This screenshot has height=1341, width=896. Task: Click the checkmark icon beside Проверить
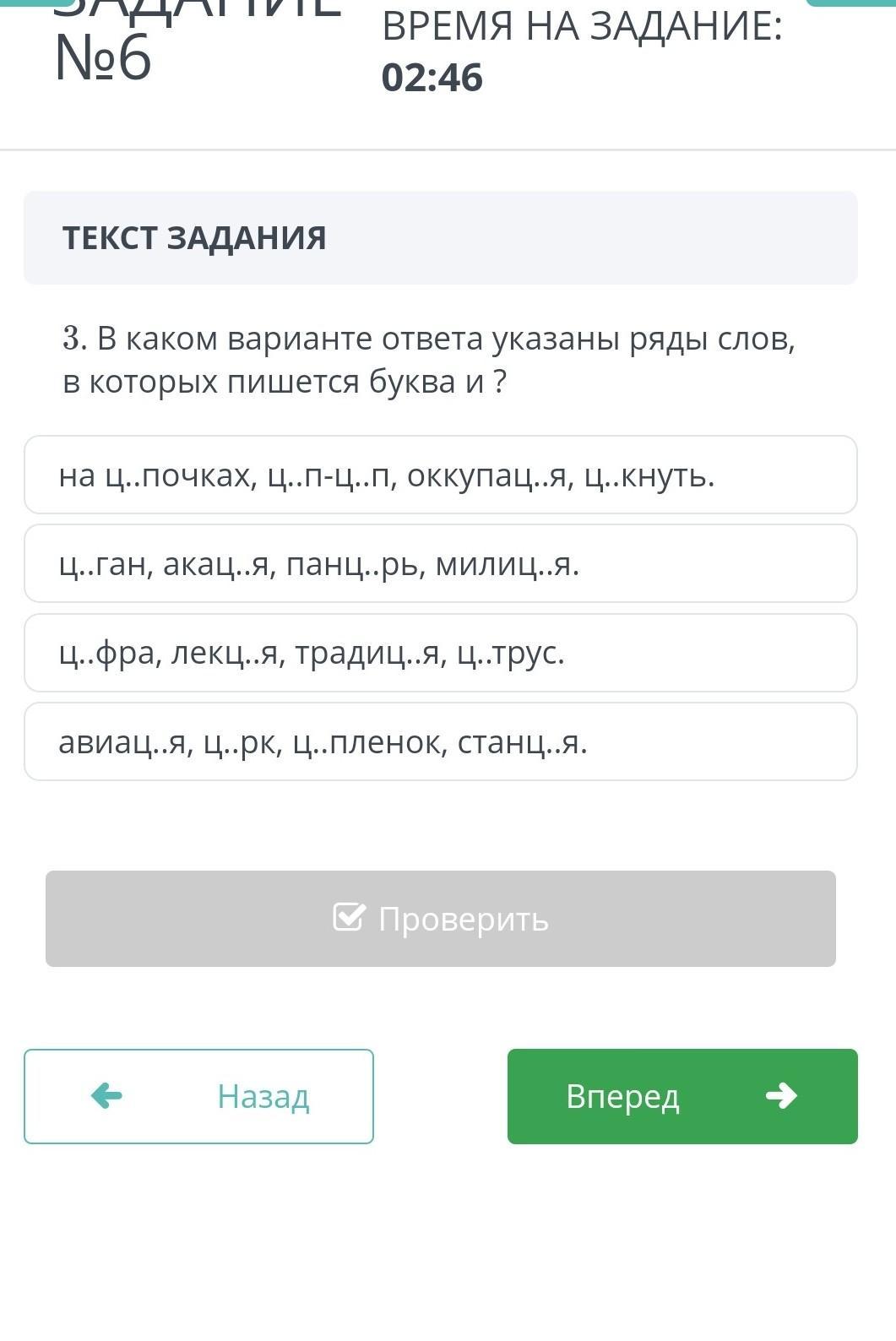click(350, 917)
